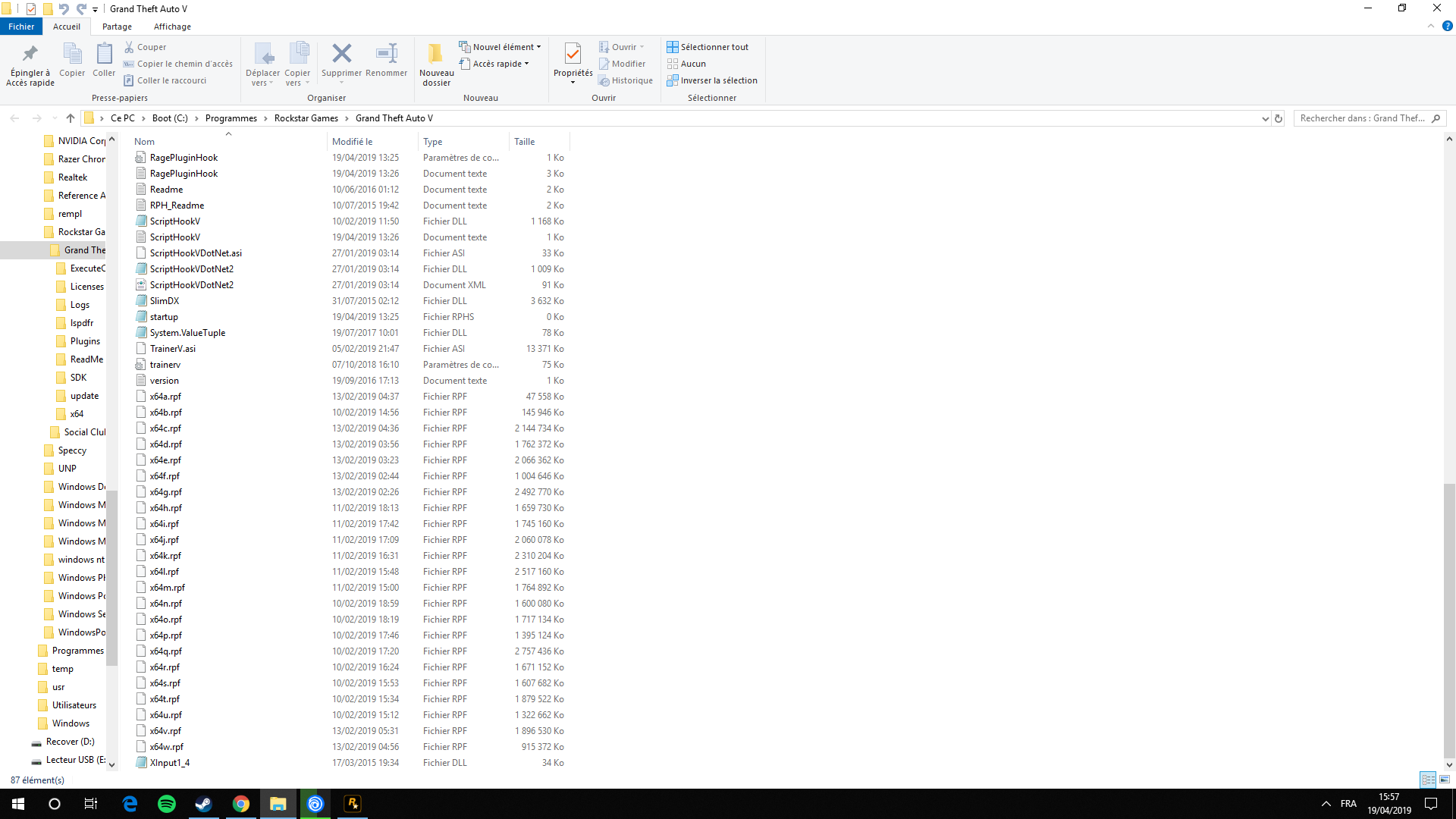
Task: Click the Copier icon in Presse-papiers
Action: (x=72, y=54)
